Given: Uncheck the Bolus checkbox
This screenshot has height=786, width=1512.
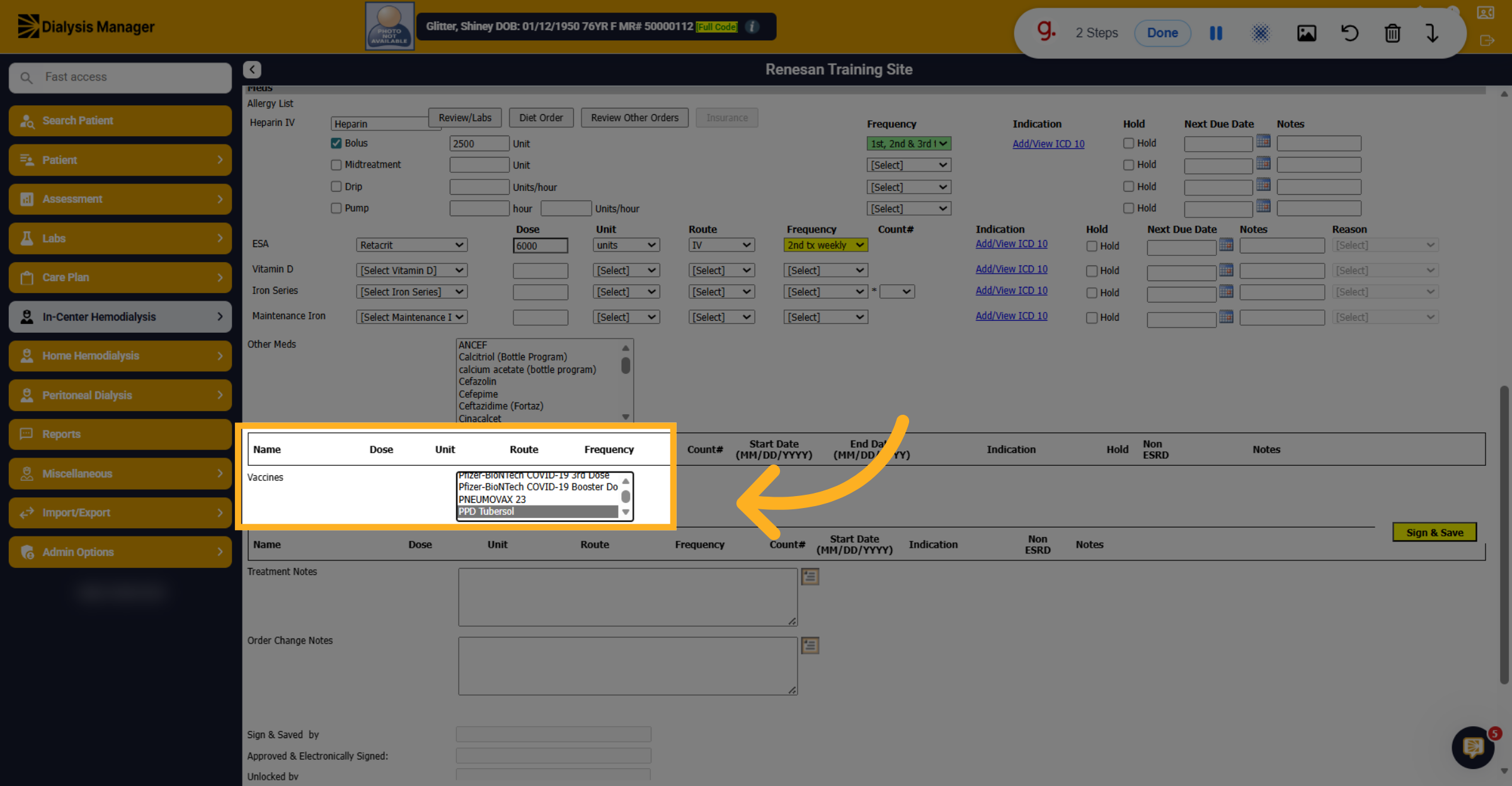Looking at the screenshot, I should point(336,143).
